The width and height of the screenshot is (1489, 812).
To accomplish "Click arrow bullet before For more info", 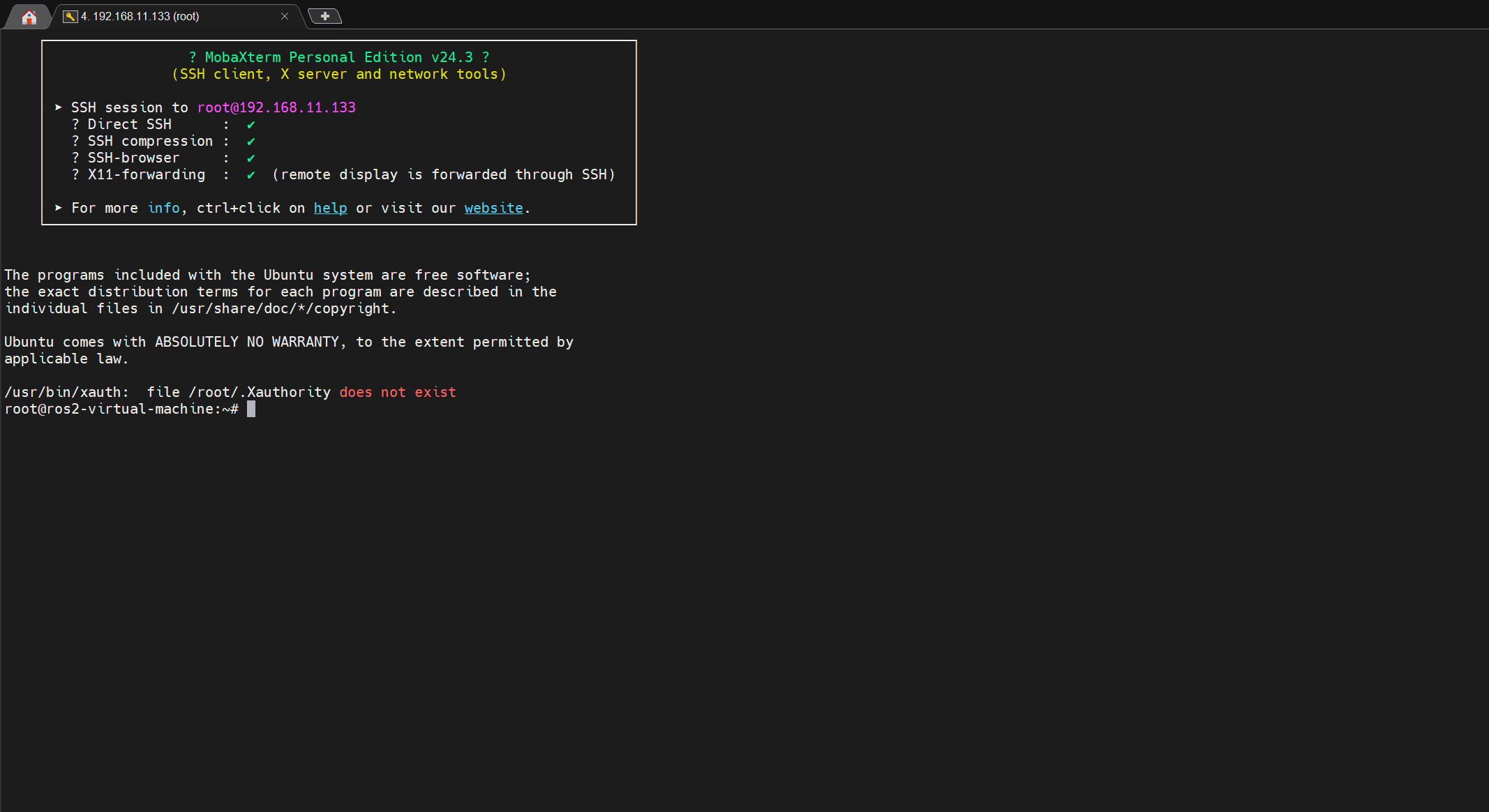I will [59, 208].
